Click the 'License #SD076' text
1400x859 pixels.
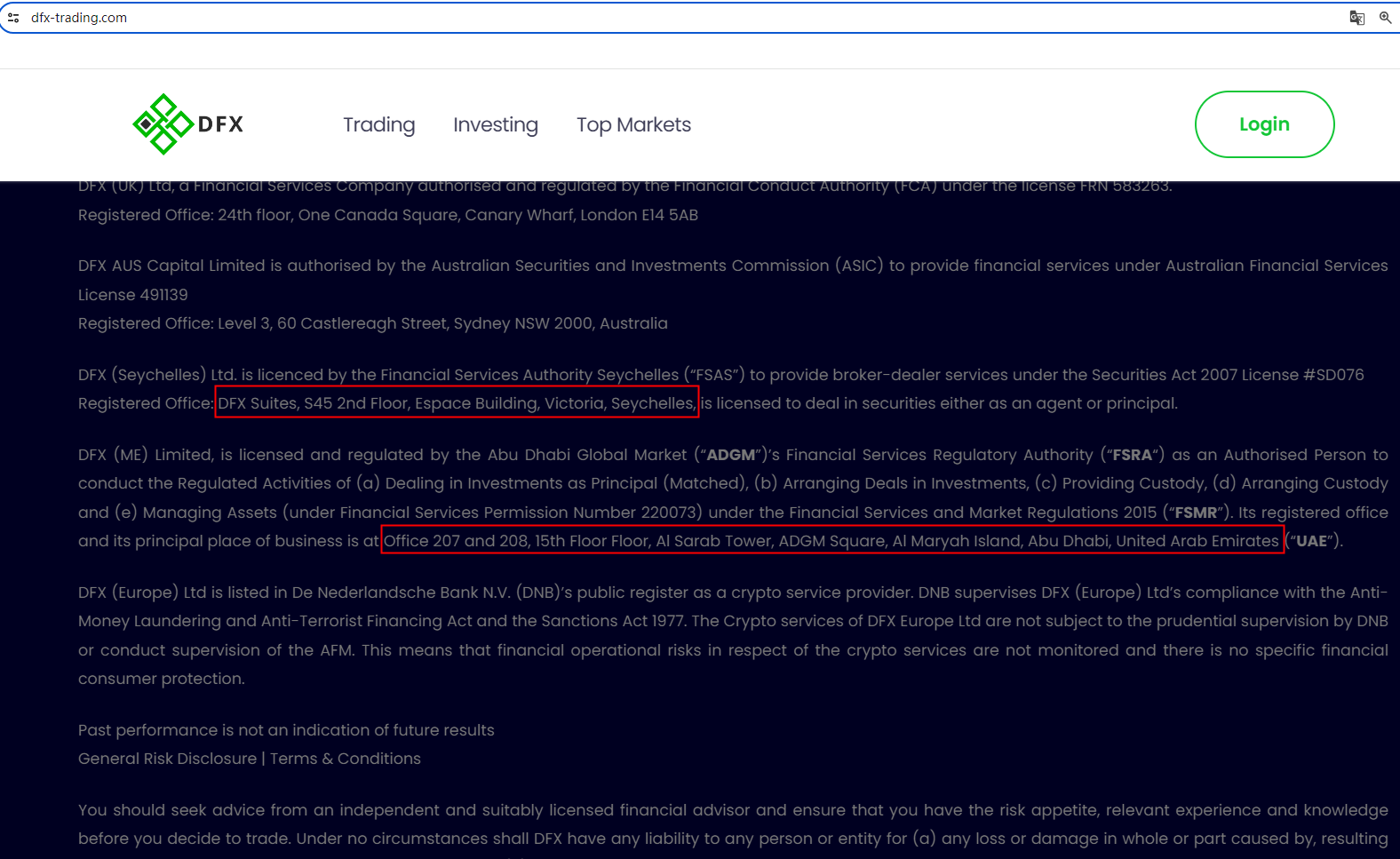pos(1302,375)
